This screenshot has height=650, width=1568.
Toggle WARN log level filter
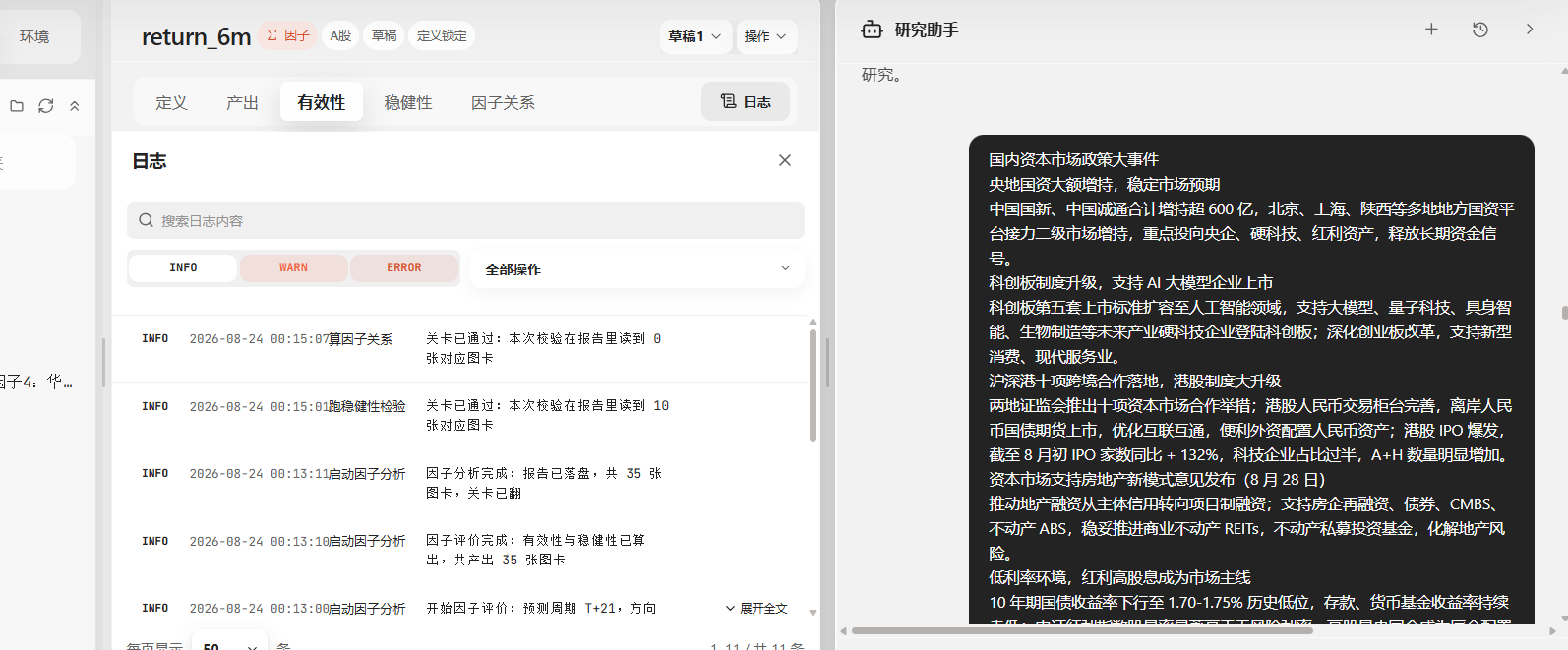click(293, 267)
